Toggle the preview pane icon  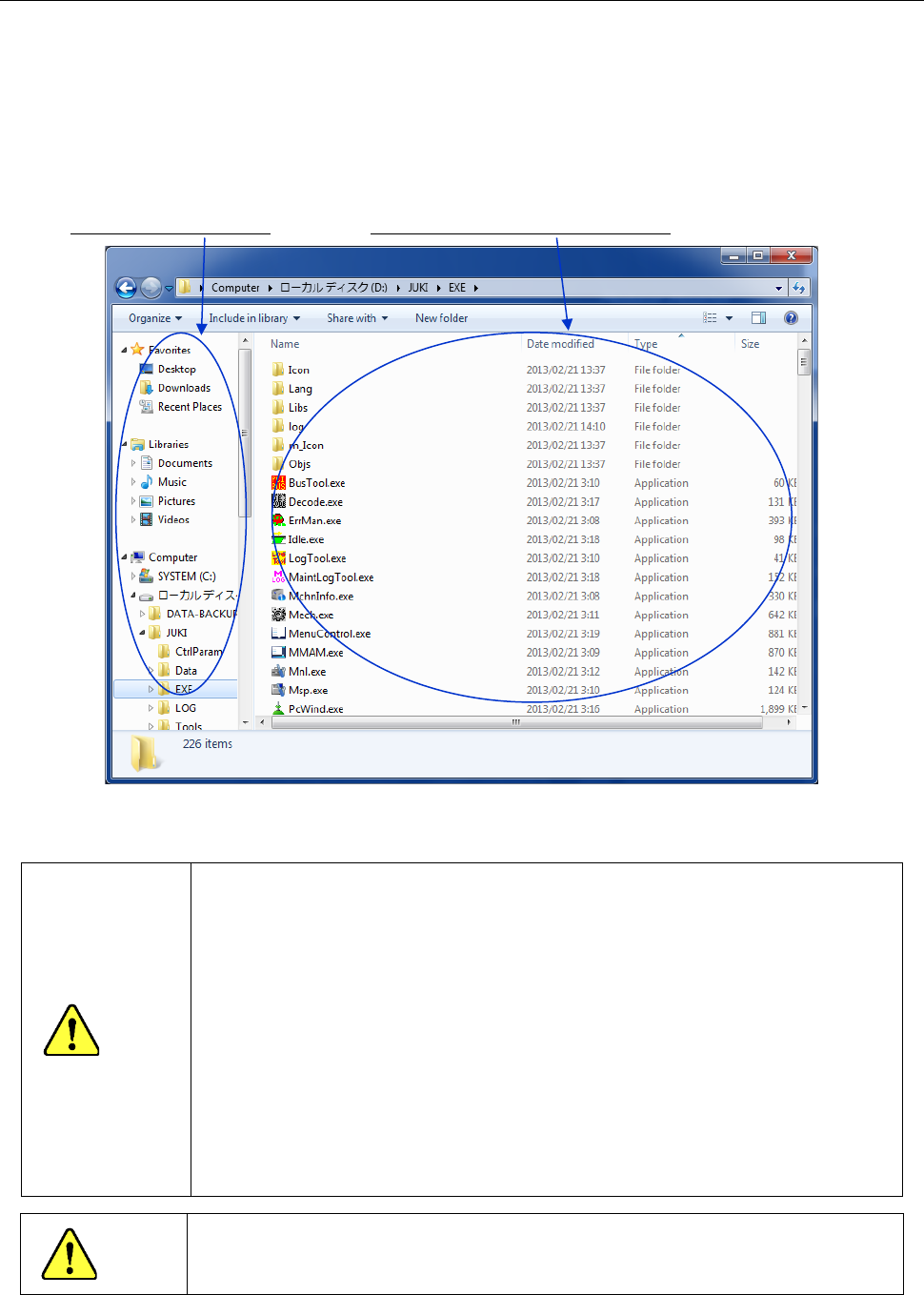tap(758, 318)
